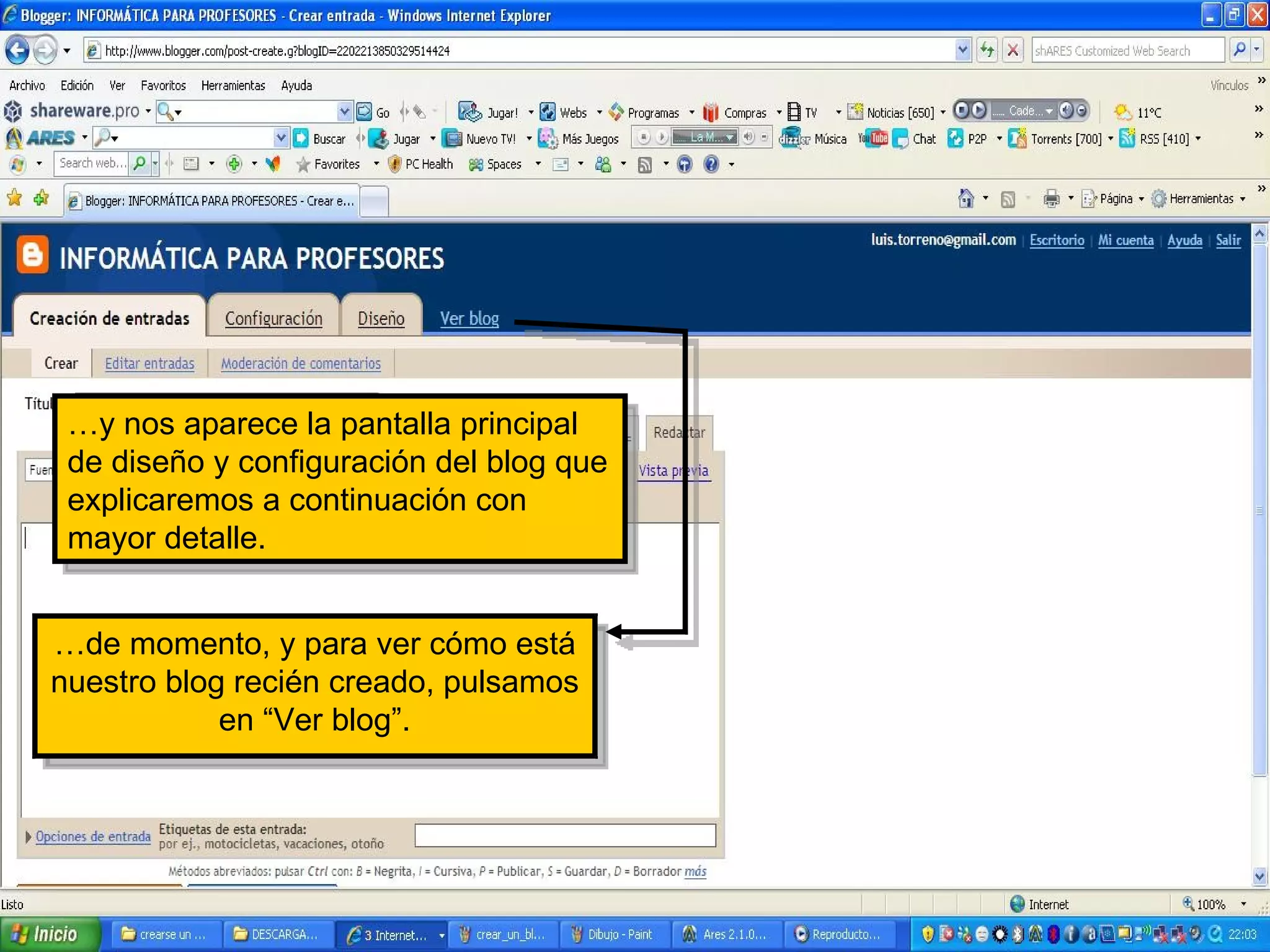Open the Favorites Center star icon

click(14, 198)
